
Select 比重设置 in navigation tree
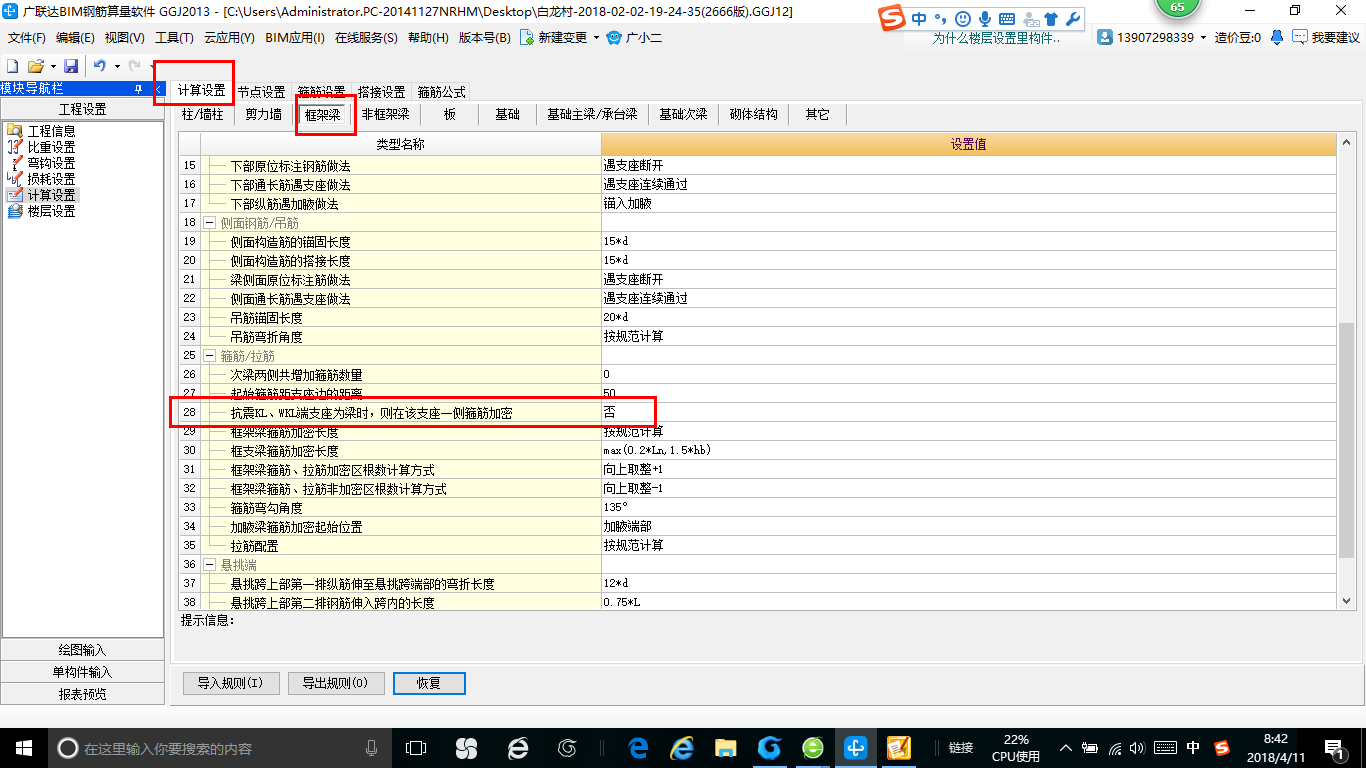(51, 147)
